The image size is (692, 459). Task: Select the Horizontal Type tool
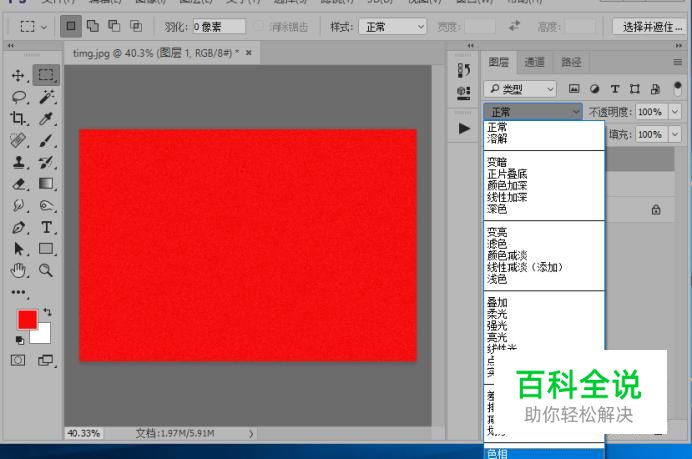tap(46, 227)
